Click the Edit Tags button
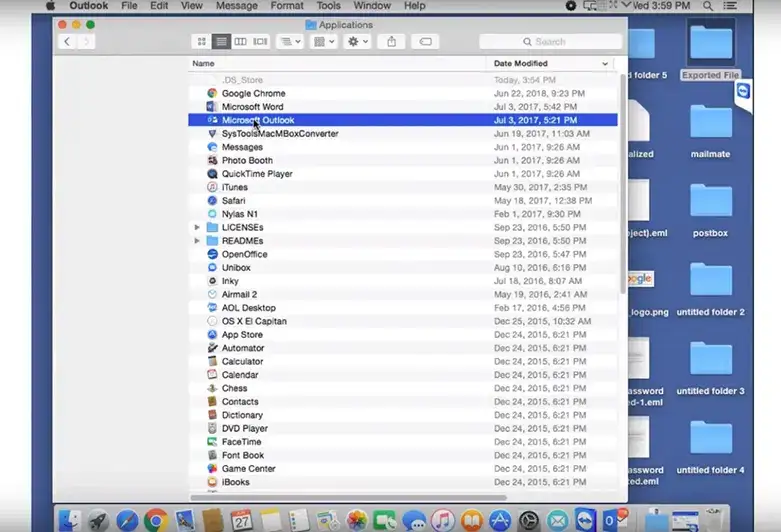This screenshot has height=532, width=781. 425,41
